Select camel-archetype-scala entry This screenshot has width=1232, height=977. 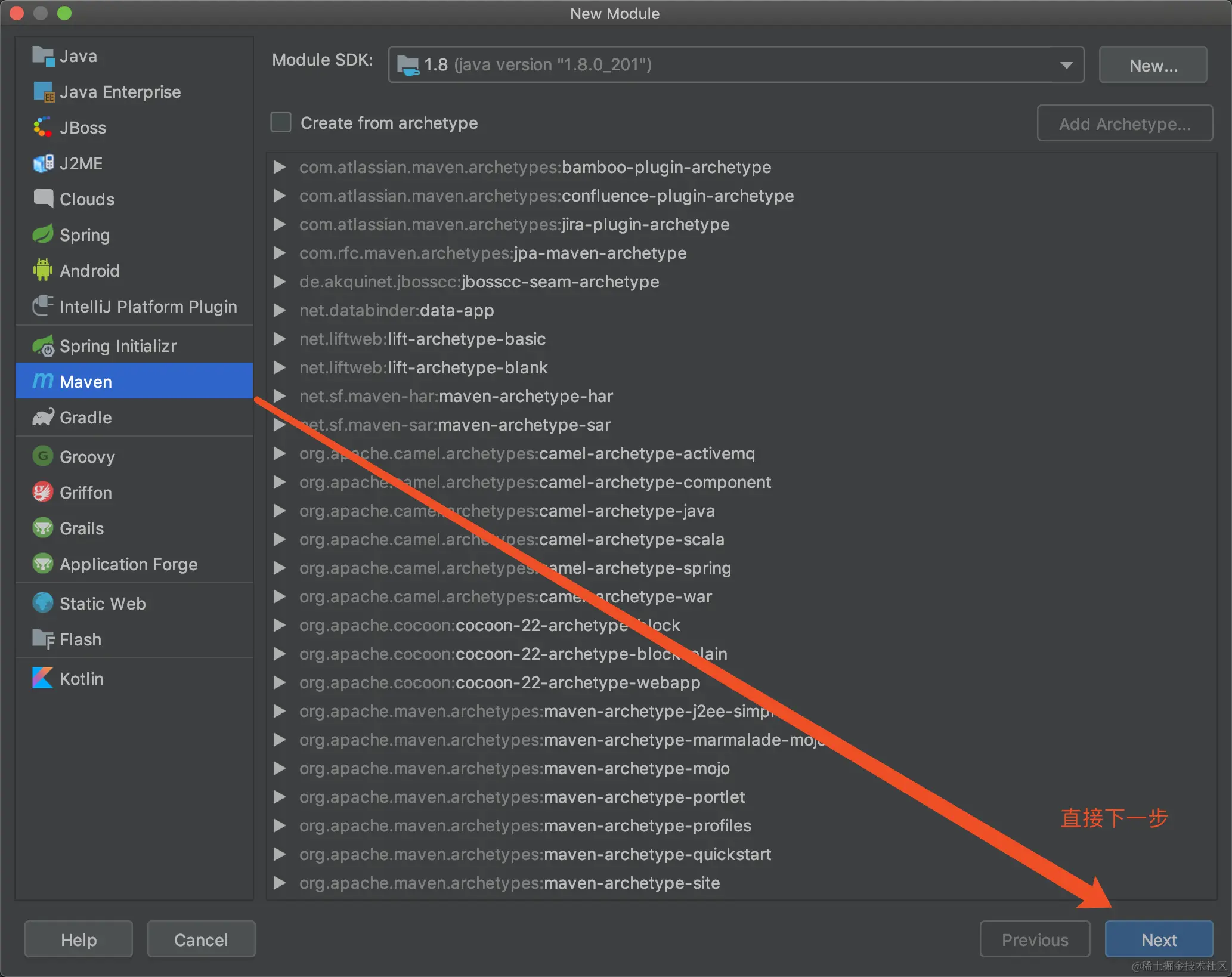click(512, 539)
